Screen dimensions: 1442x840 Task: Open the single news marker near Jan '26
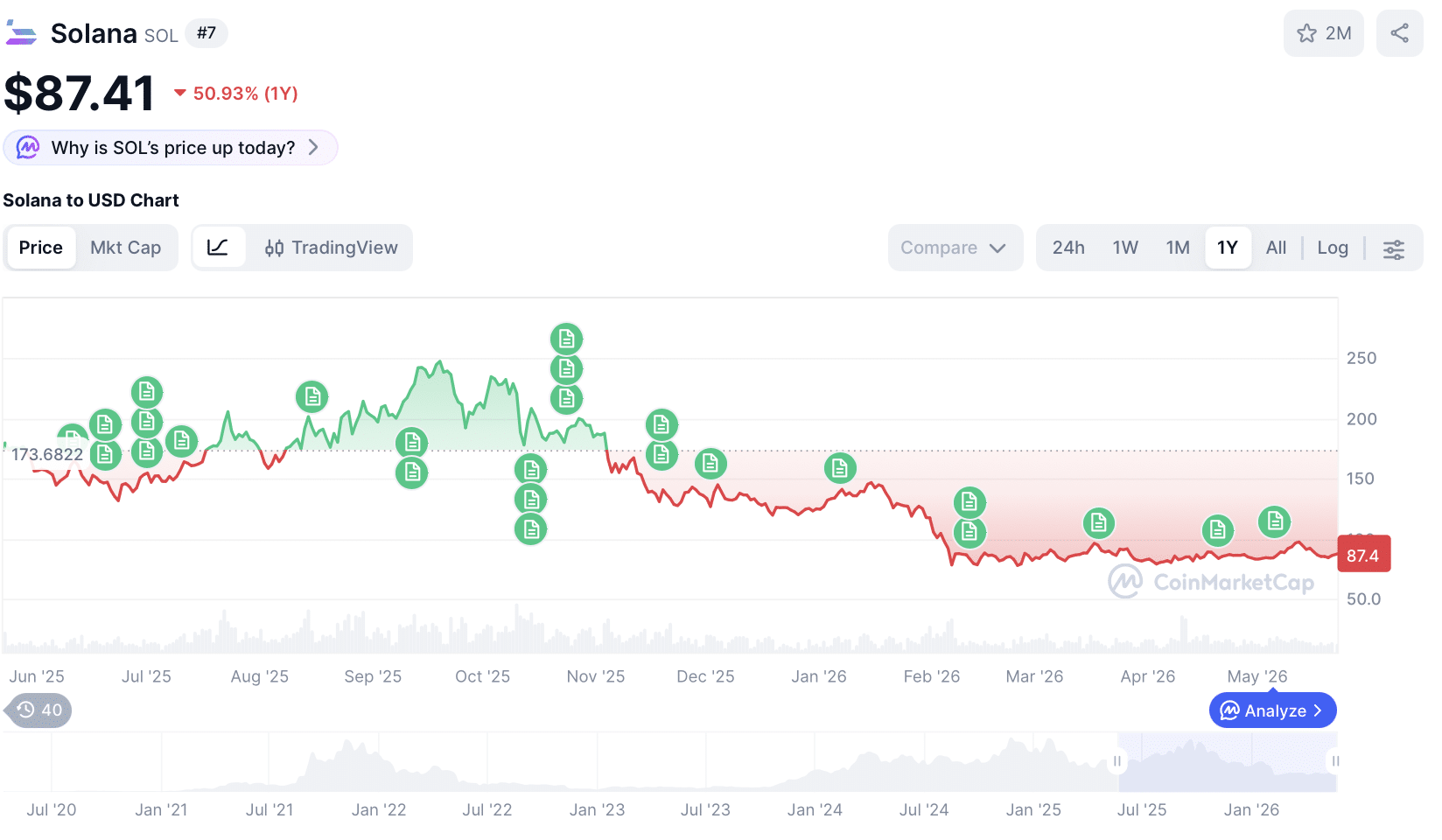pos(840,468)
